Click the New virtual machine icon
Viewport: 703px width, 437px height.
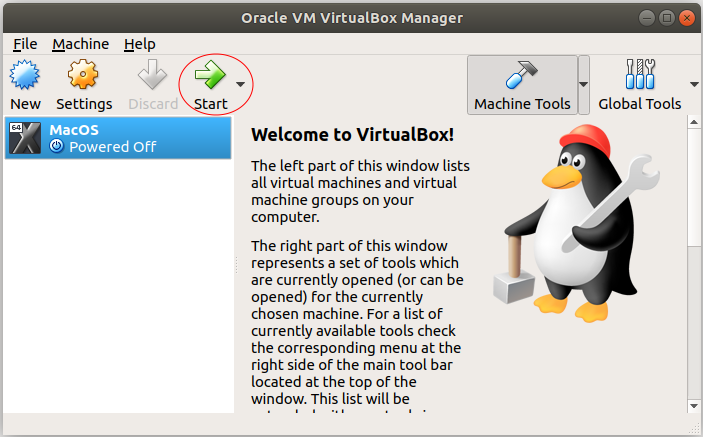25,77
